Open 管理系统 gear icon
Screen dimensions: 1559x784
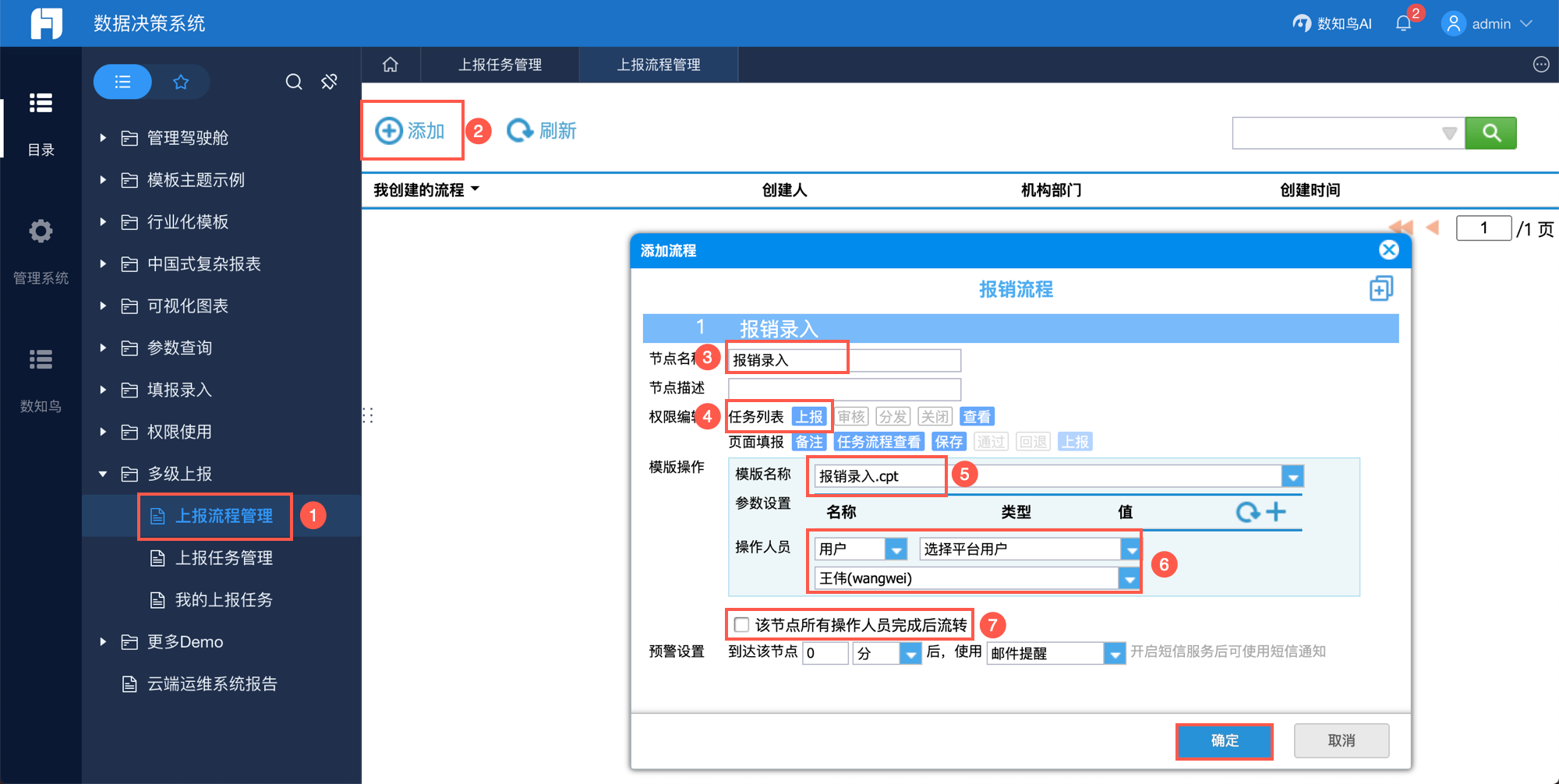click(41, 231)
